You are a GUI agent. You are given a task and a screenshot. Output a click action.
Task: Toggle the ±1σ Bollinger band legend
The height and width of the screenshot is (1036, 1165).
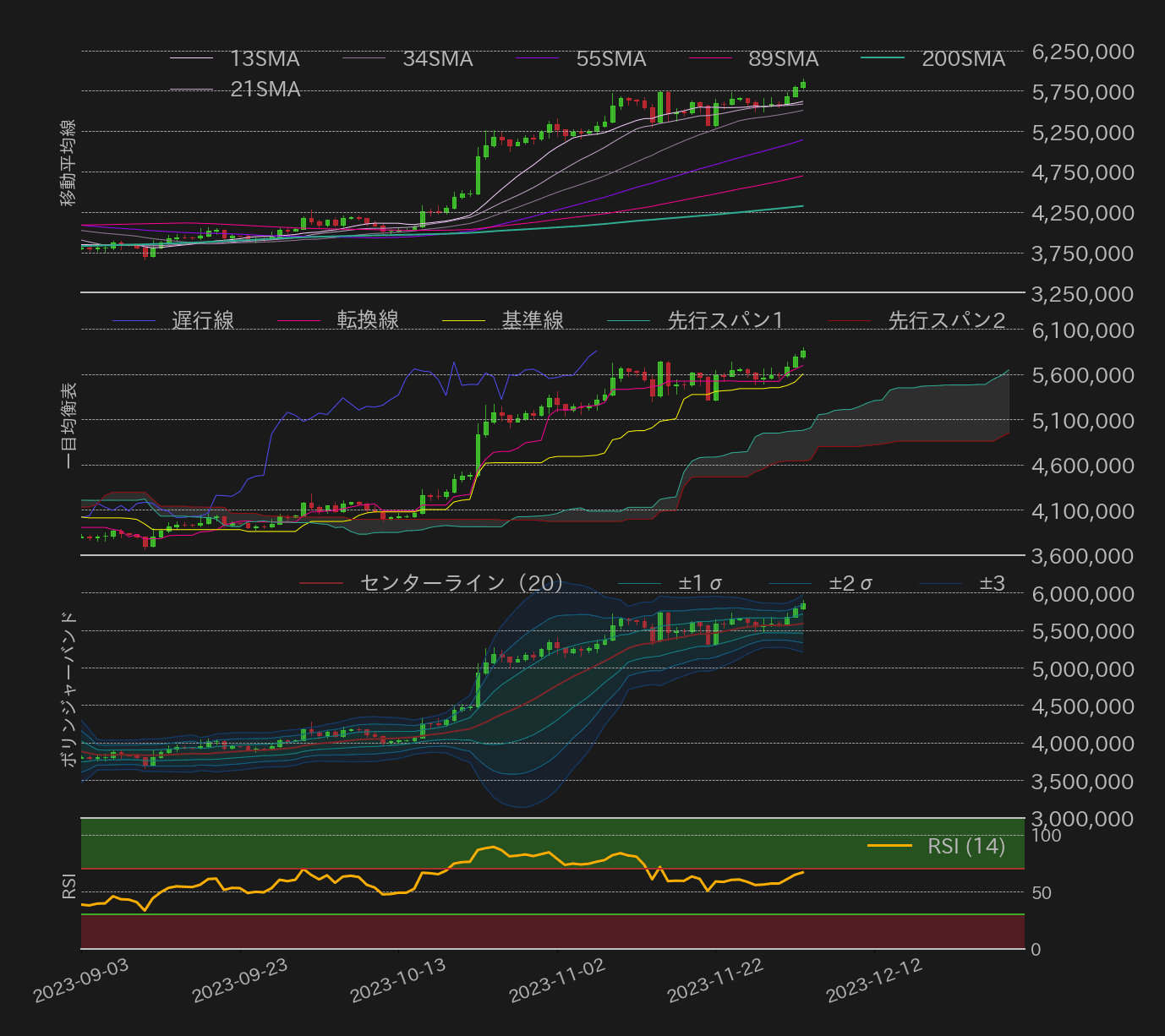tap(700, 584)
